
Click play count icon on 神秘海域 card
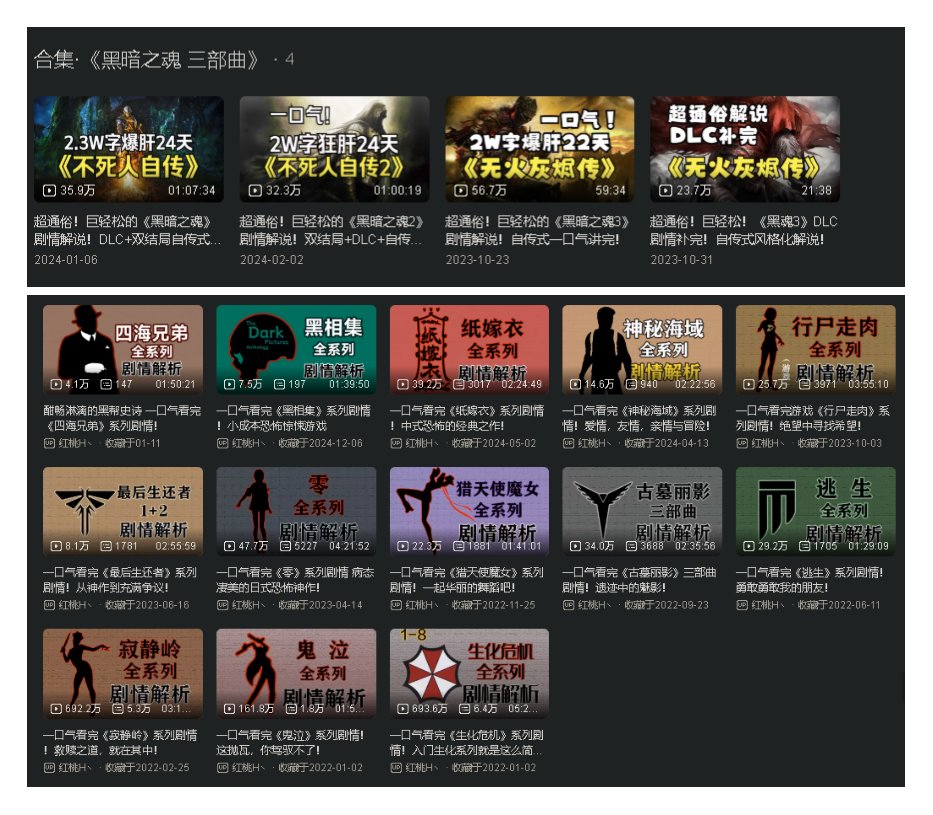(575, 384)
